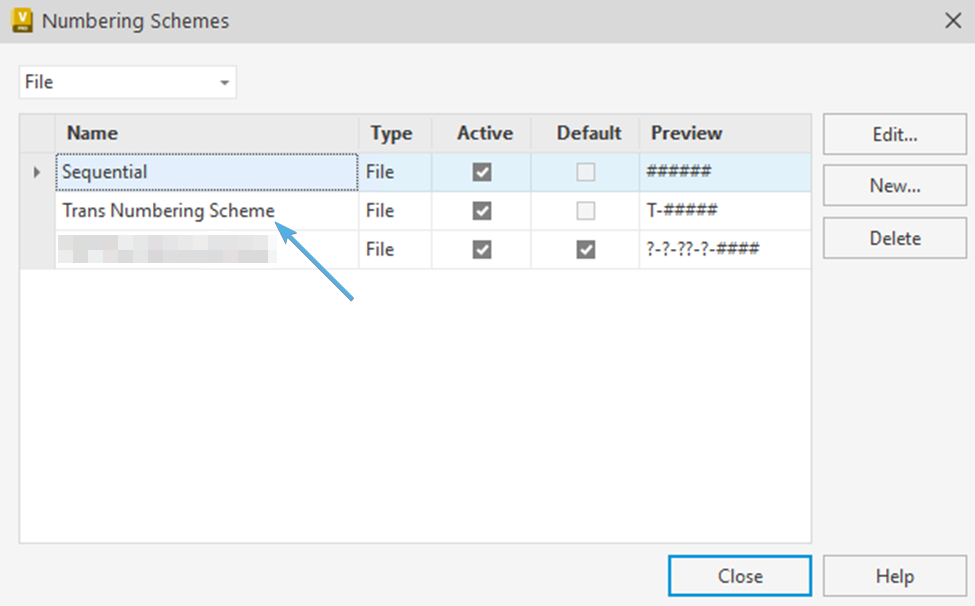Toggle Active checkbox for Trans Numbering Scheme
This screenshot has height=606, width=975.
(482, 211)
